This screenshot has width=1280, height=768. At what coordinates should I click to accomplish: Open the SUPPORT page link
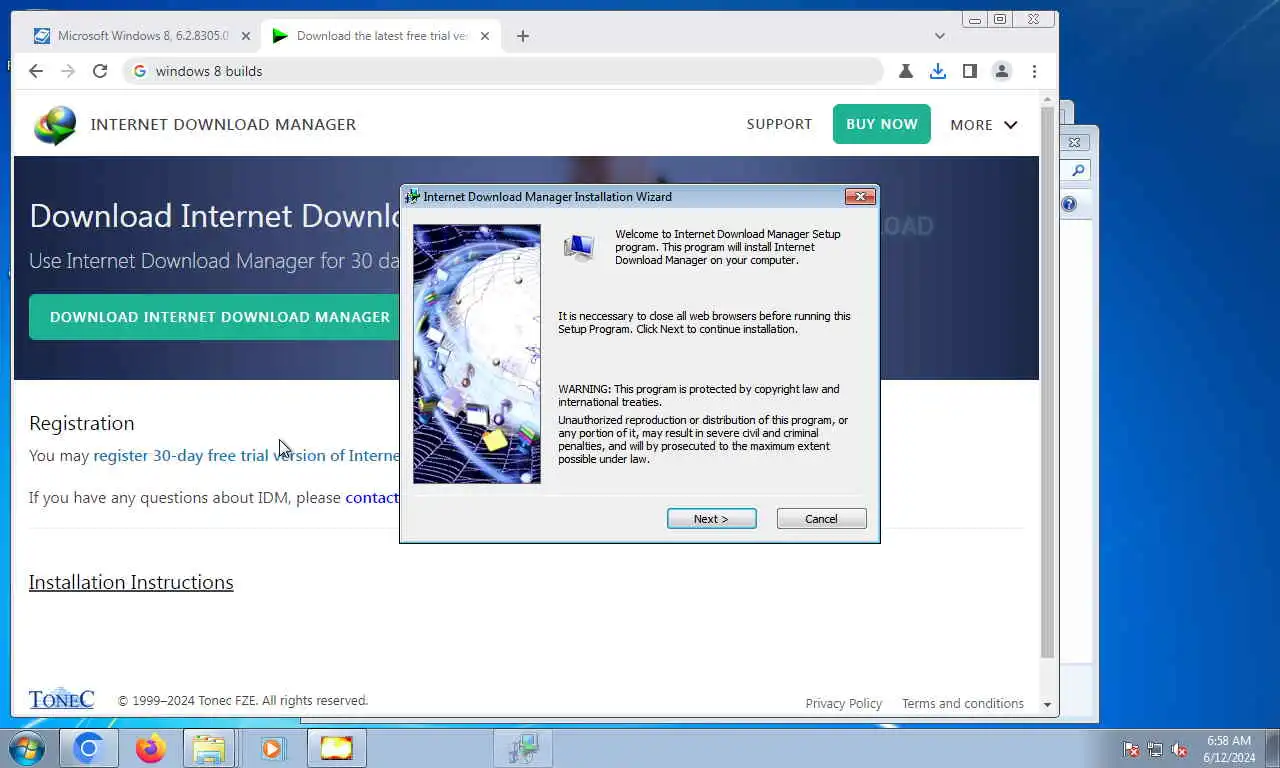pos(779,124)
